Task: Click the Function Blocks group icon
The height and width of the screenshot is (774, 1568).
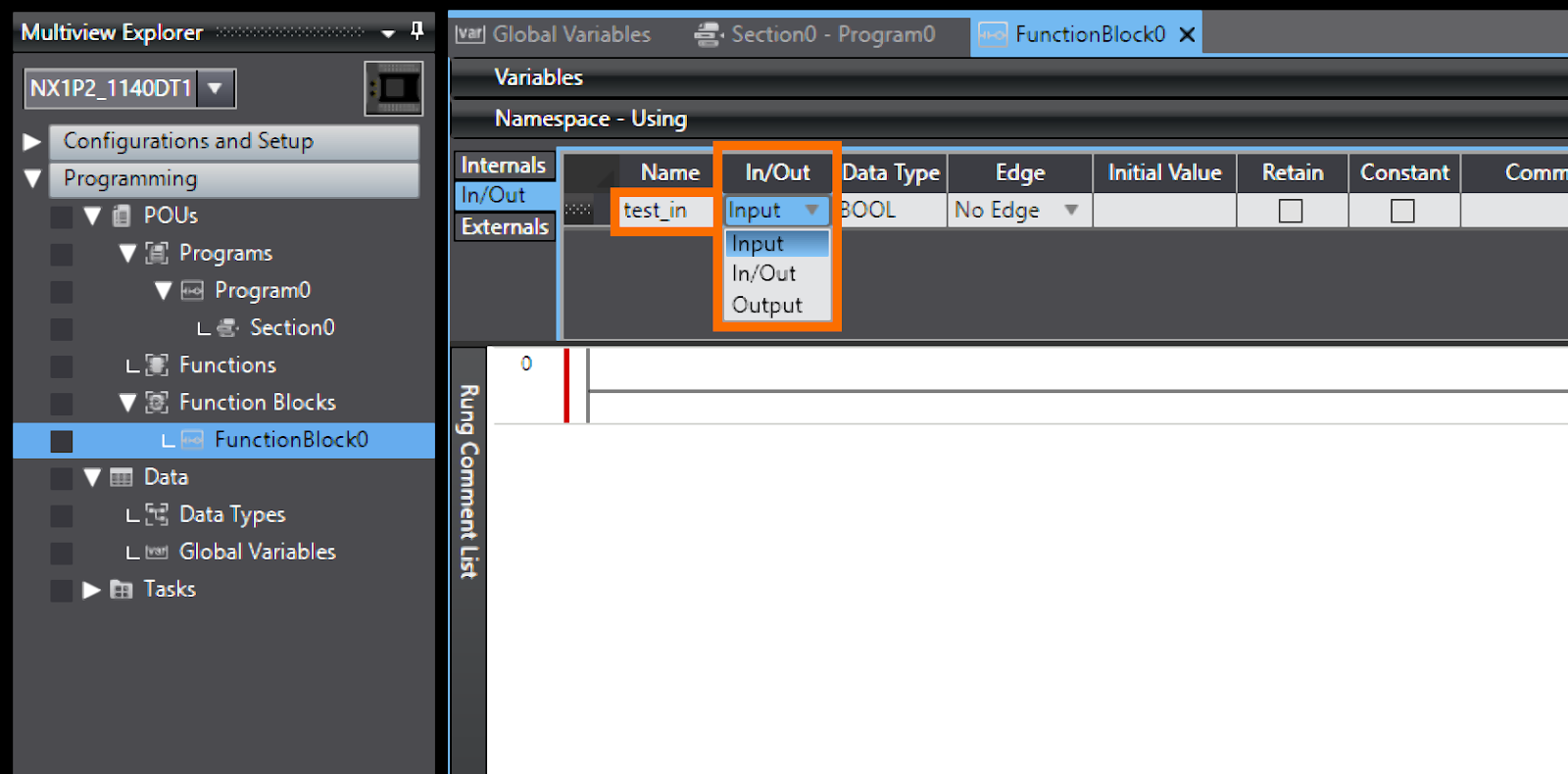Action: click(157, 403)
